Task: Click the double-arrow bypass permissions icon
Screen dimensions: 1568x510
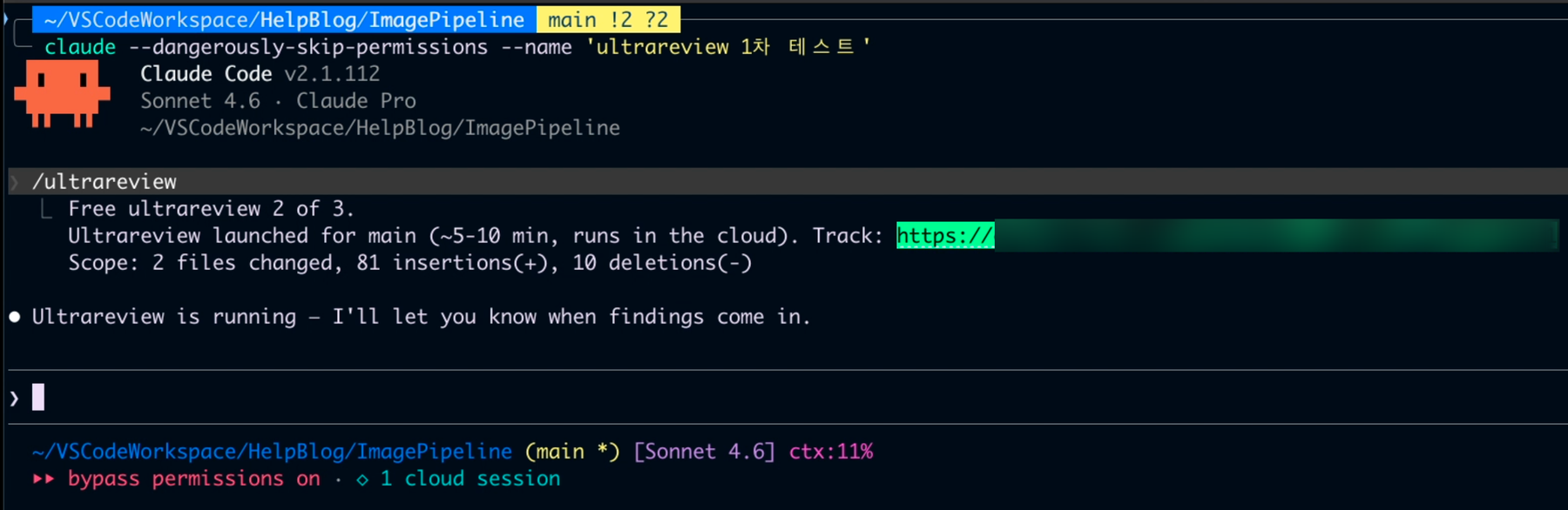Action: (x=44, y=479)
